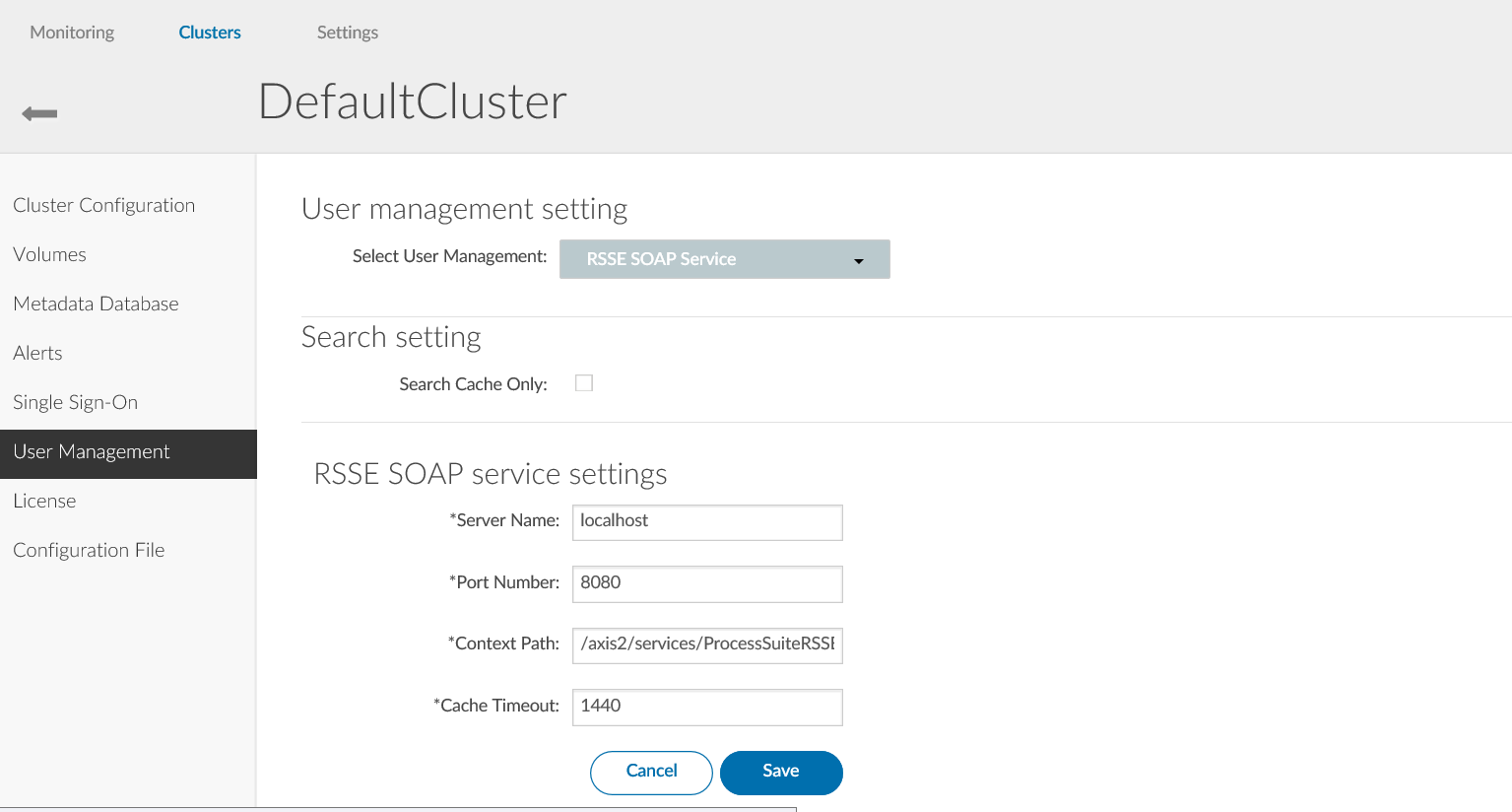1512x812 pixels.
Task: Enable the Search Cache Only checkbox
Action: [584, 383]
